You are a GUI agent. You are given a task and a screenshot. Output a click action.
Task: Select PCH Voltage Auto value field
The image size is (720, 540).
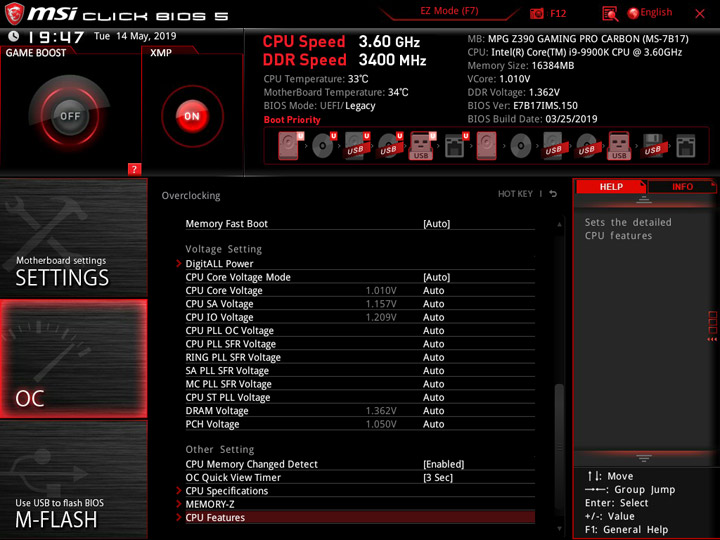click(x=433, y=424)
